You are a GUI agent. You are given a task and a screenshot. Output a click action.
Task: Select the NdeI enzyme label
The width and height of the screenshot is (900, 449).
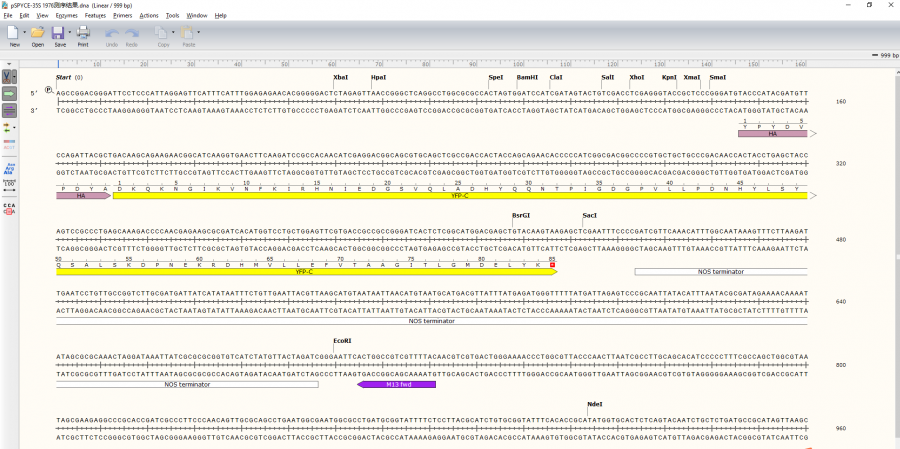point(595,404)
